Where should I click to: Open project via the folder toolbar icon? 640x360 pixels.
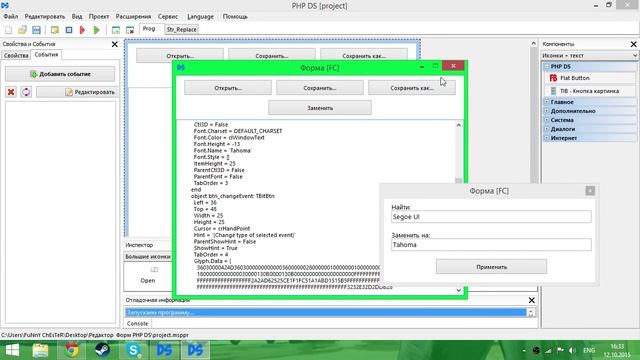coord(22,30)
